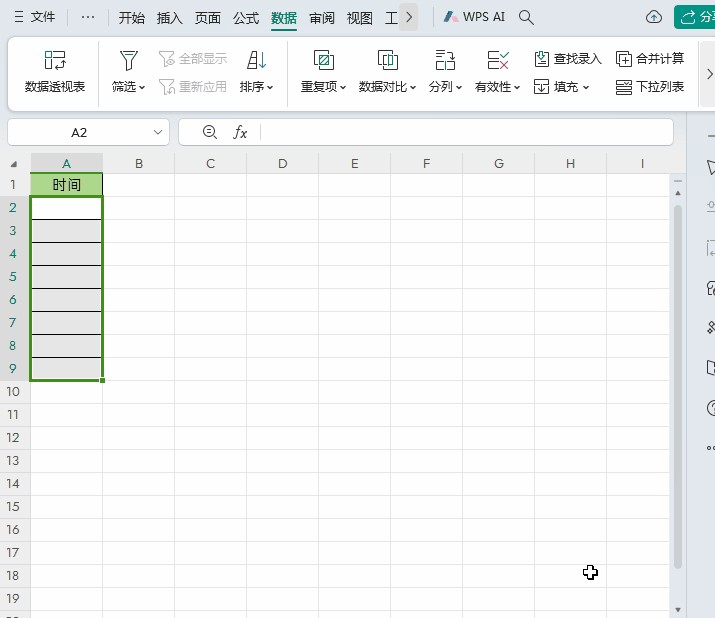The image size is (715, 618).
Task: Click the cloud upload icon
Action: point(654,18)
